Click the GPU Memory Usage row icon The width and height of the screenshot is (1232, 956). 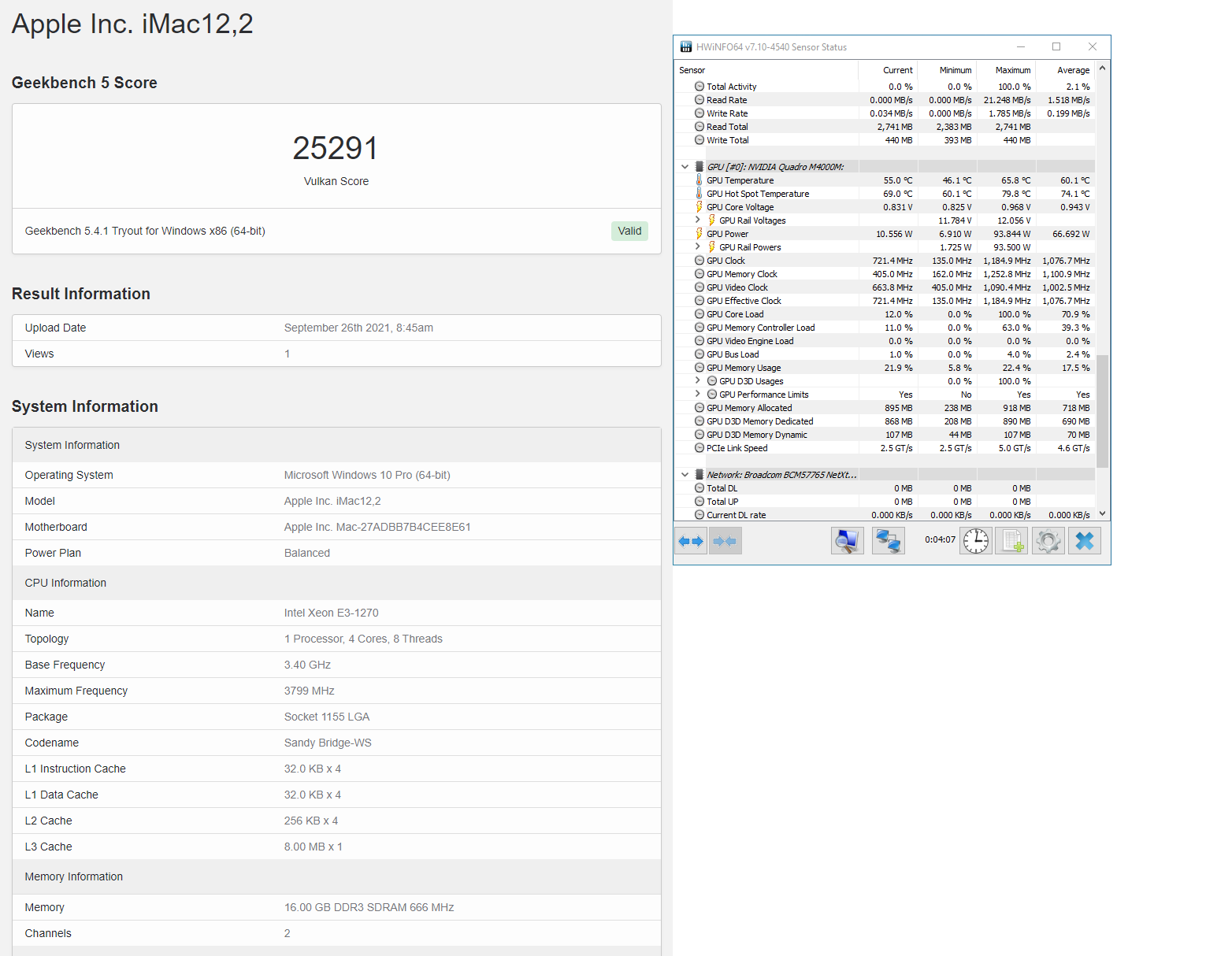699,368
